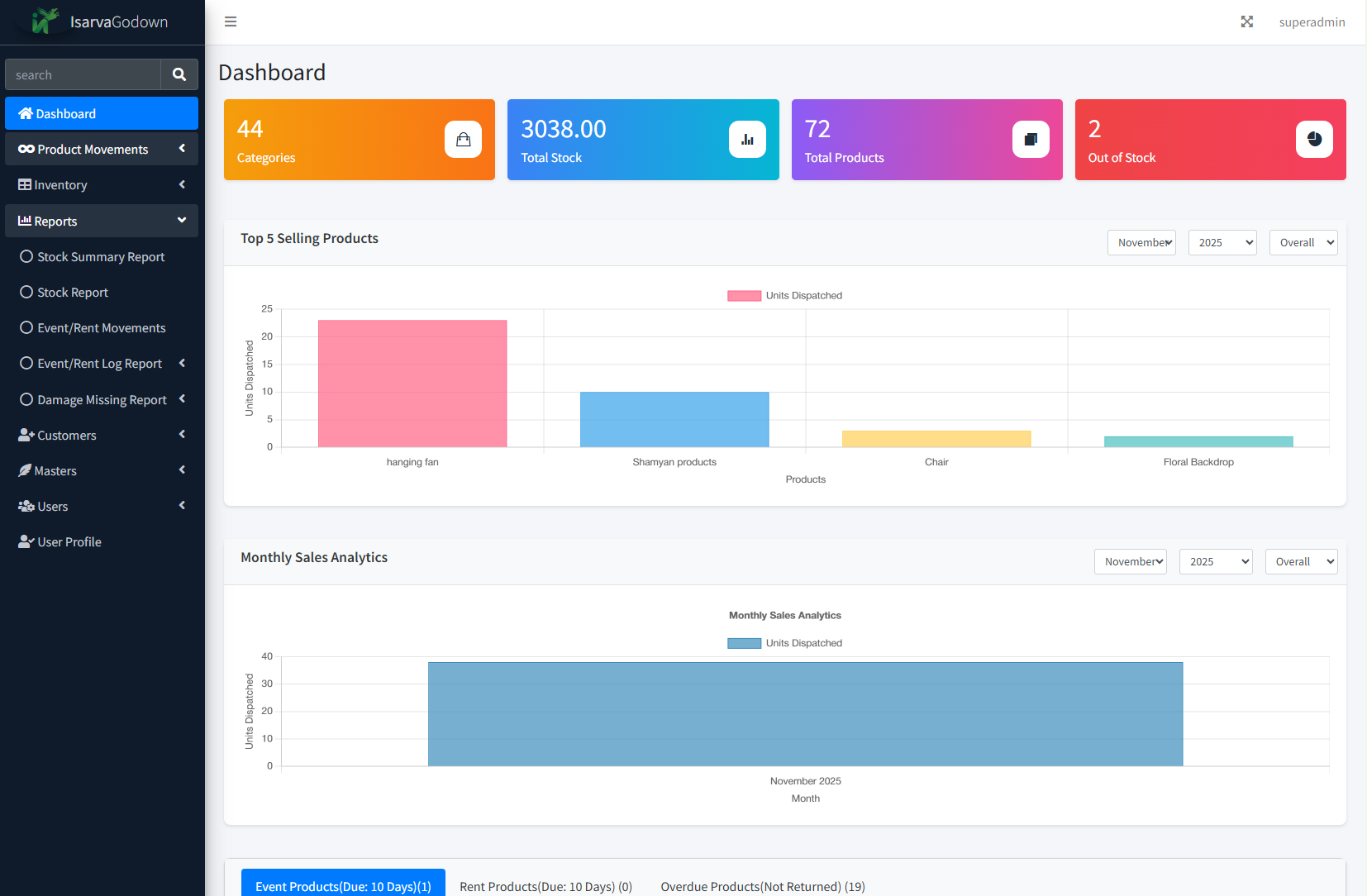Click the Shamyan products bar
Screen dimensions: 1367x896
(x=674, y=420)
